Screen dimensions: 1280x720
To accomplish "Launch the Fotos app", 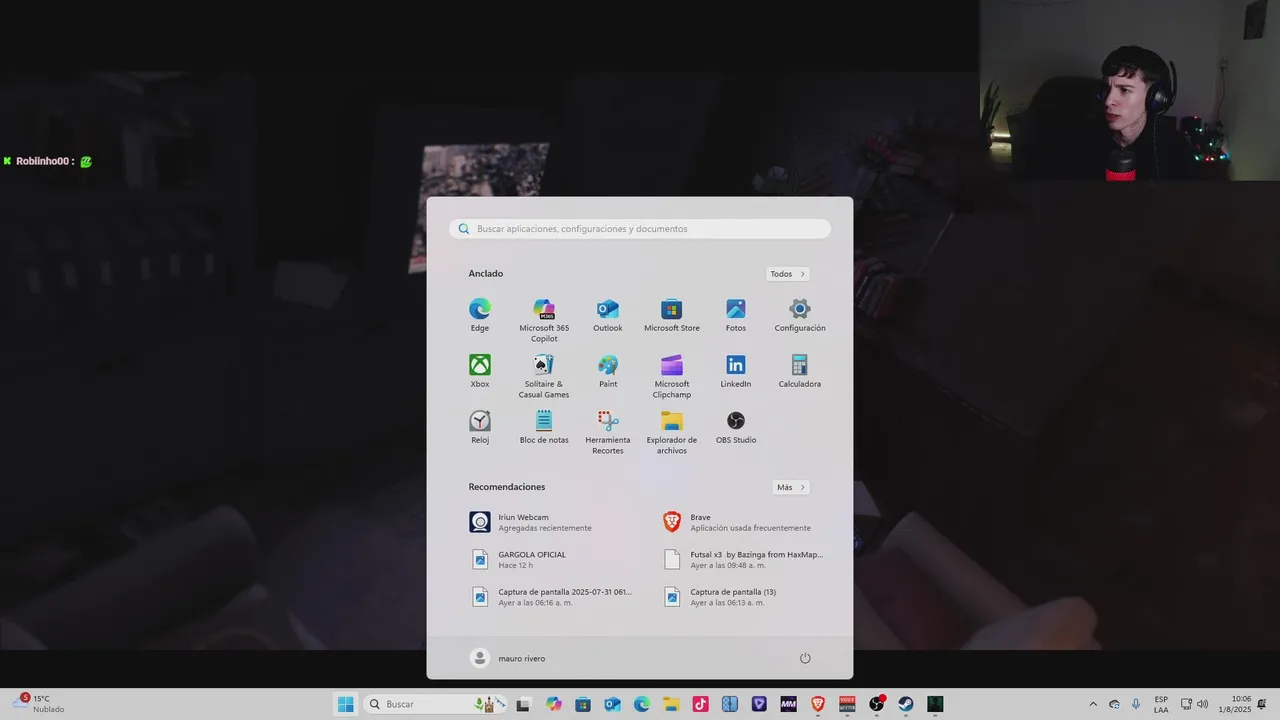I will 736,314.
